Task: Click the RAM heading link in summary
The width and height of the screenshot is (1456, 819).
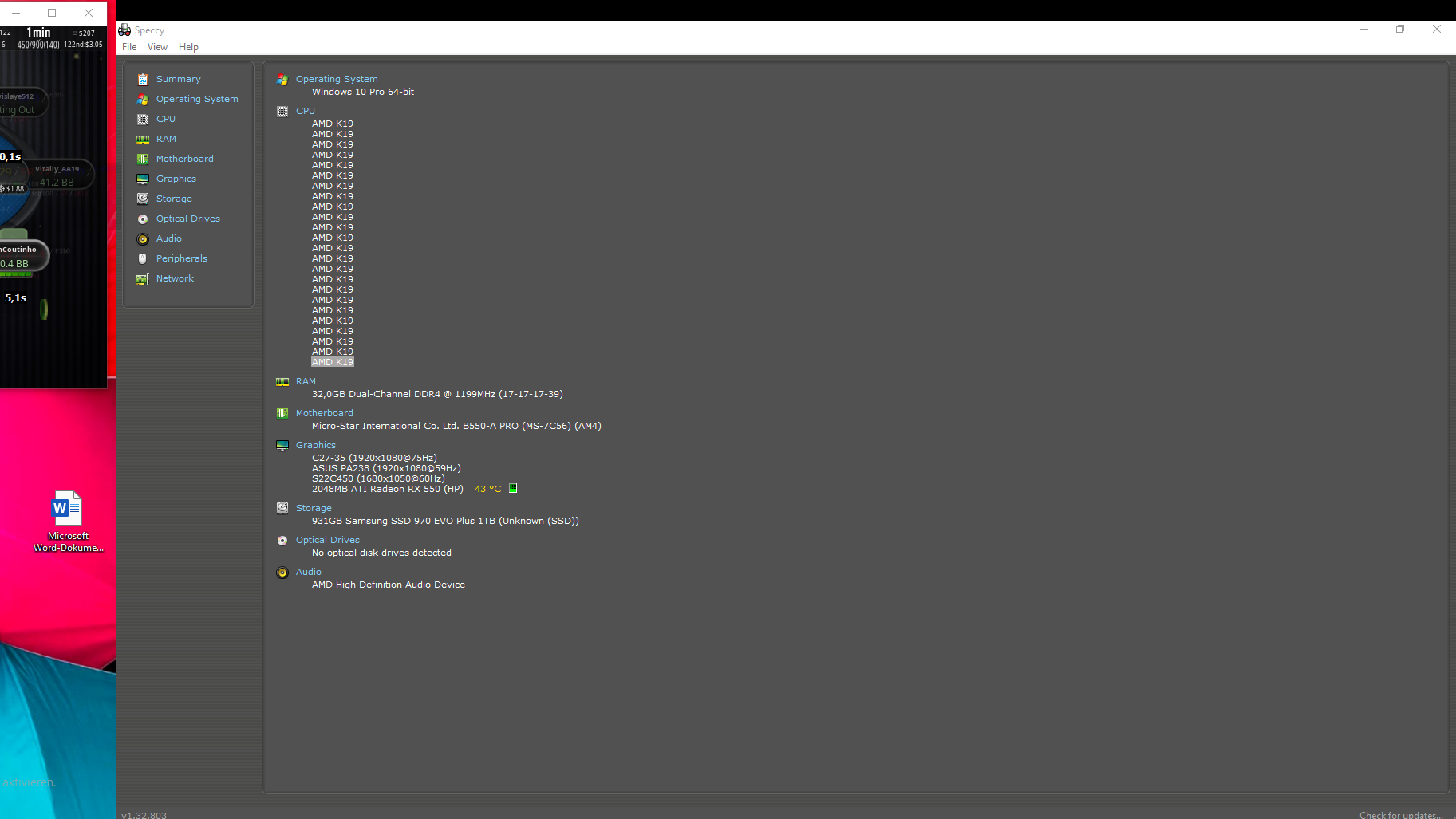Action: 306,381
